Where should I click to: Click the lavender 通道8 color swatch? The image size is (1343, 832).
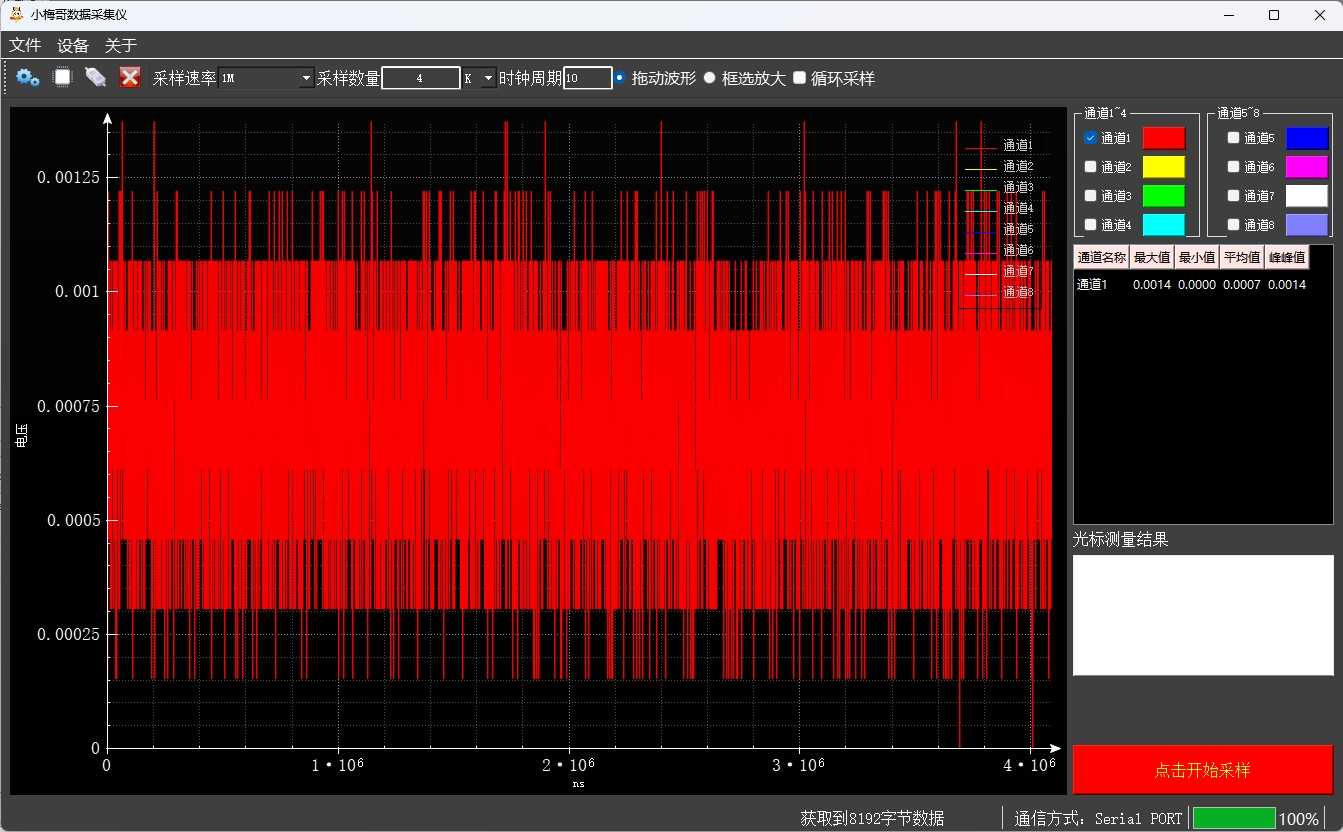point(1307,225)
